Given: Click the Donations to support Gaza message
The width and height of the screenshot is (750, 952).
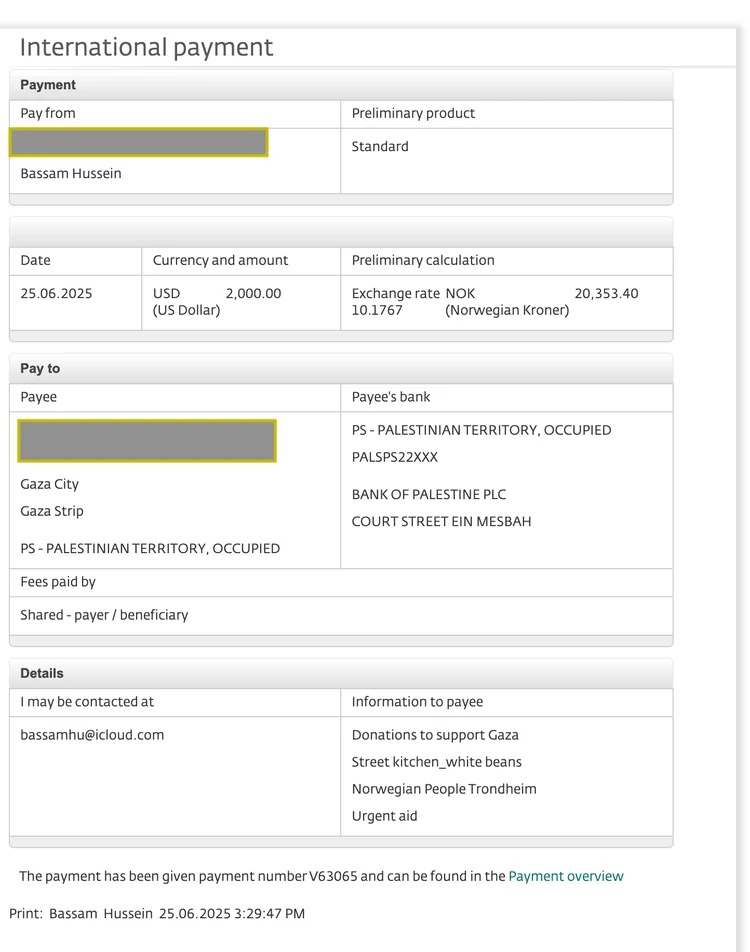Looking at the screenshot, I should 435,734.
